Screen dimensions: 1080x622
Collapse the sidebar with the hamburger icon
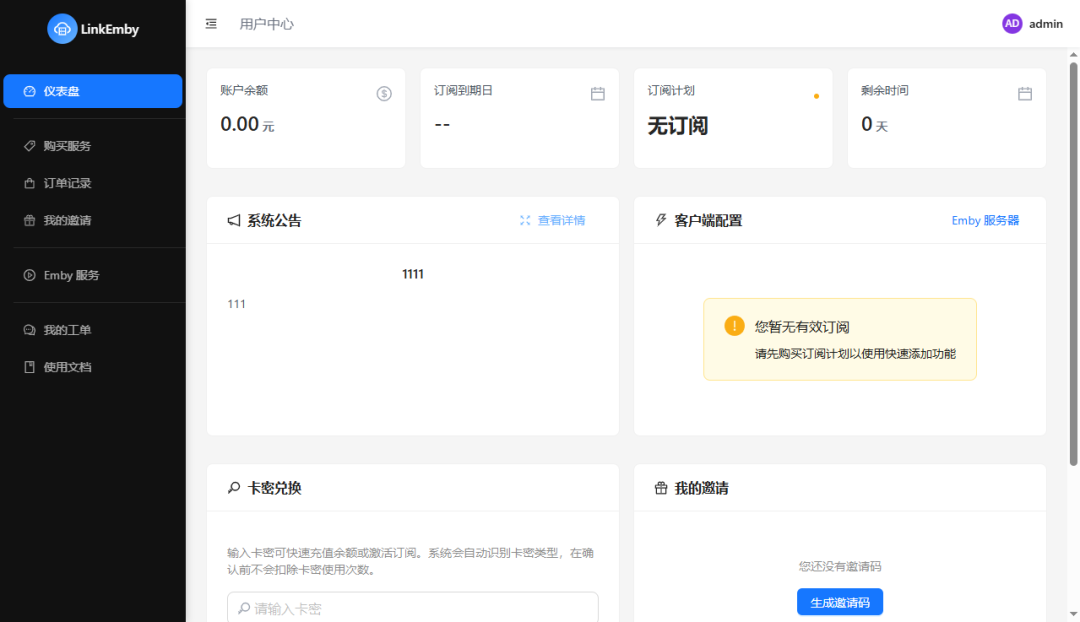tap(211, 24)
